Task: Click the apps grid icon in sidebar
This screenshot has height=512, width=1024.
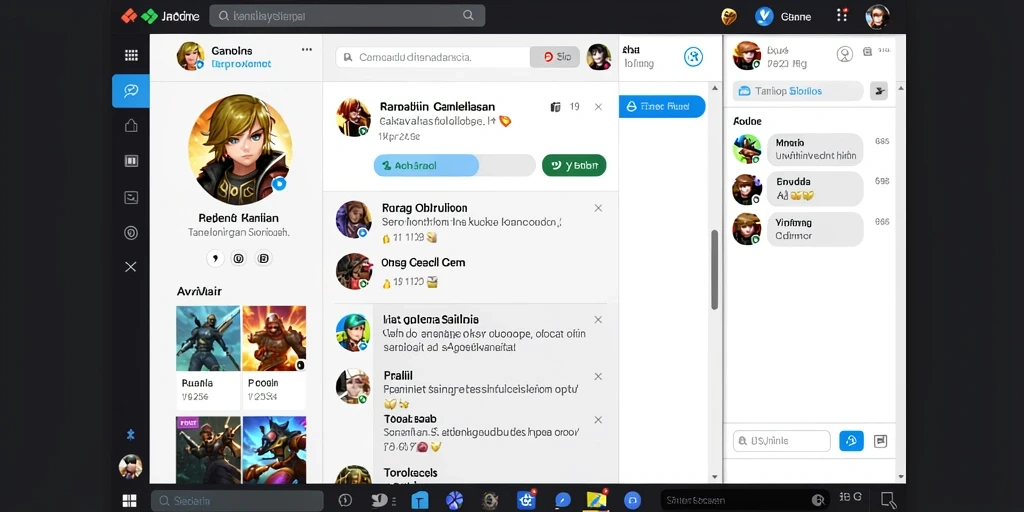Action: pyautogui.click(x=131, y=56)
